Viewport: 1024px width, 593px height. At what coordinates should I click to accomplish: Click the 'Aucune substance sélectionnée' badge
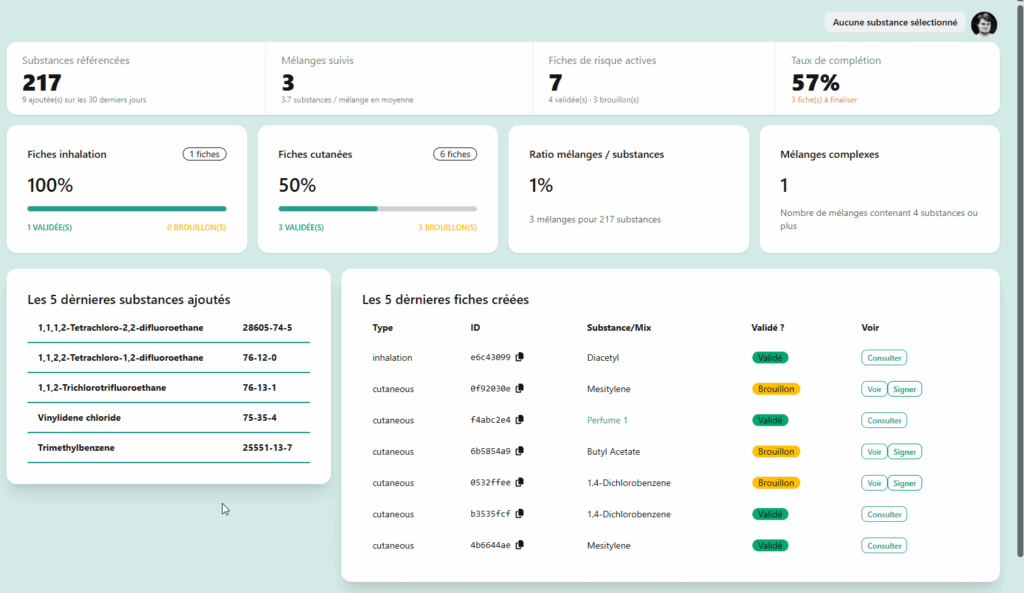click(895, 22)
